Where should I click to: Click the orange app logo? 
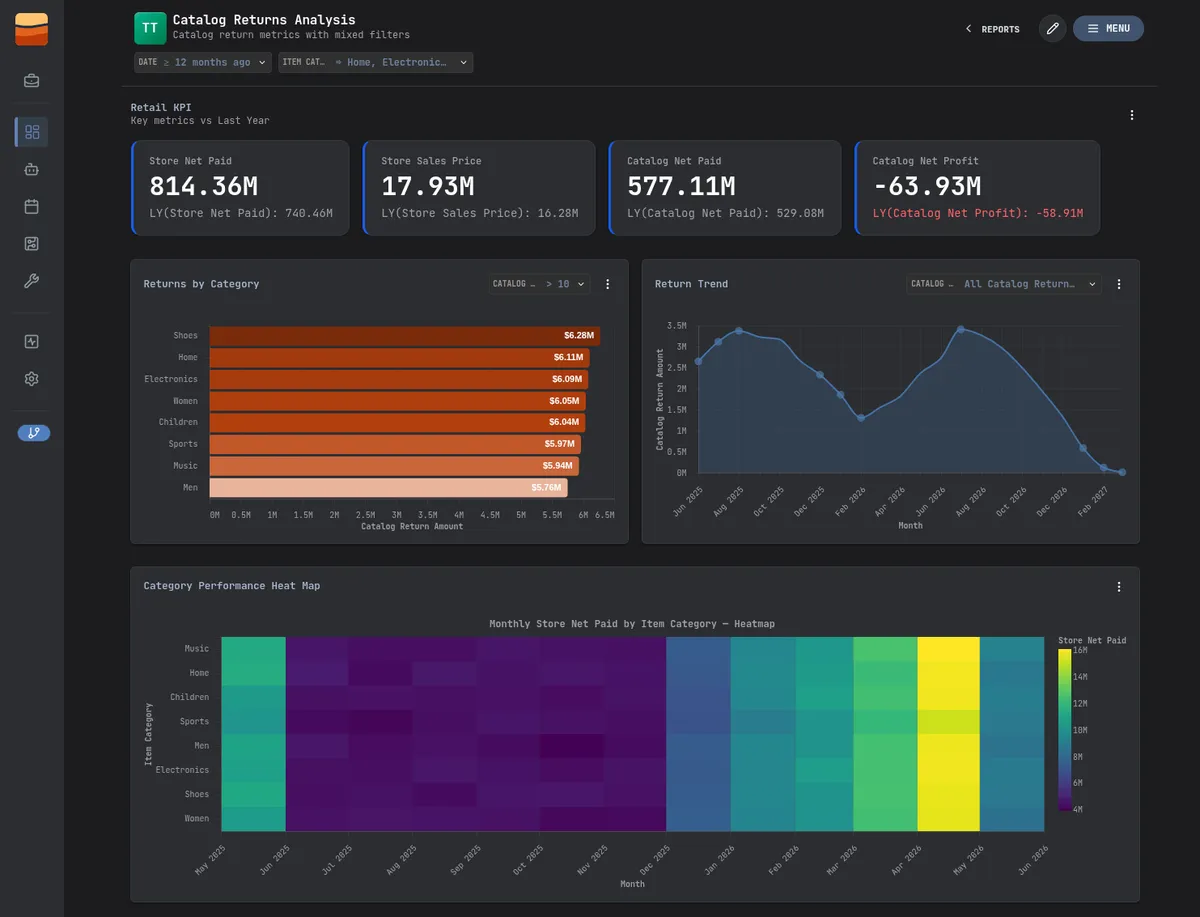coord(31,29)
